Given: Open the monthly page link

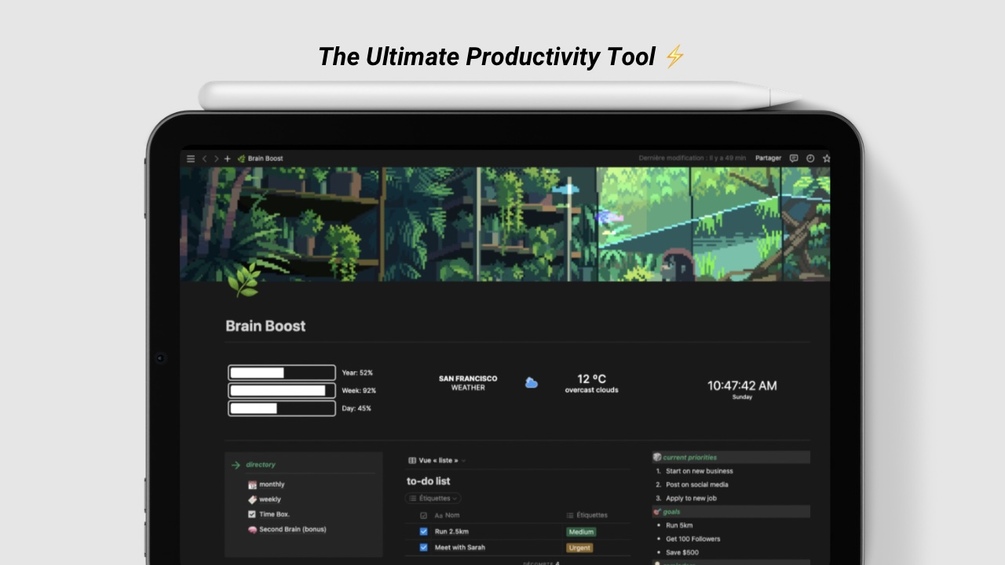Looking at the screenshot, I should pos(272,484).
